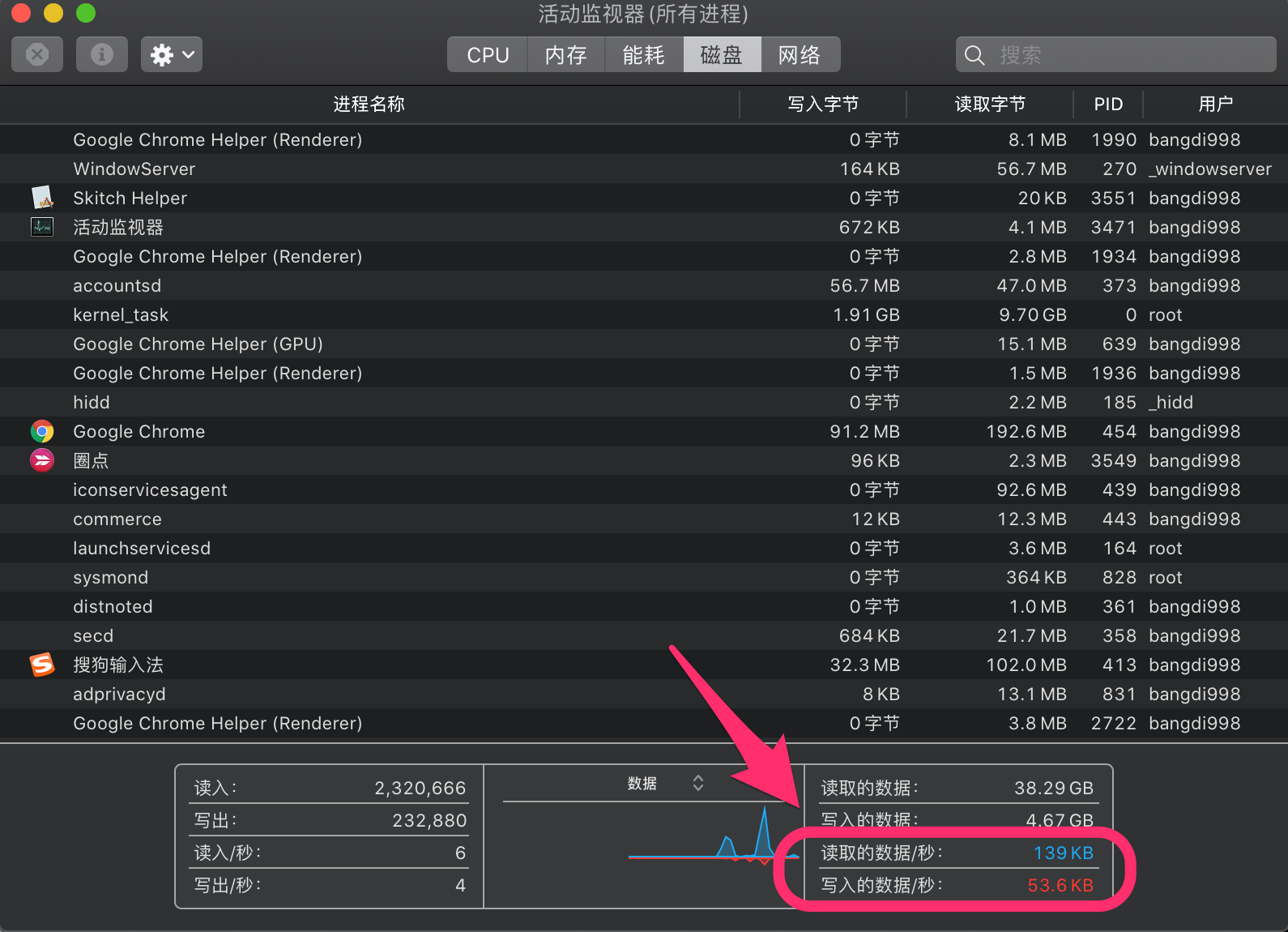Sort by 写入字节 column header
The image size is (1288, 932).
coord(823,104)
